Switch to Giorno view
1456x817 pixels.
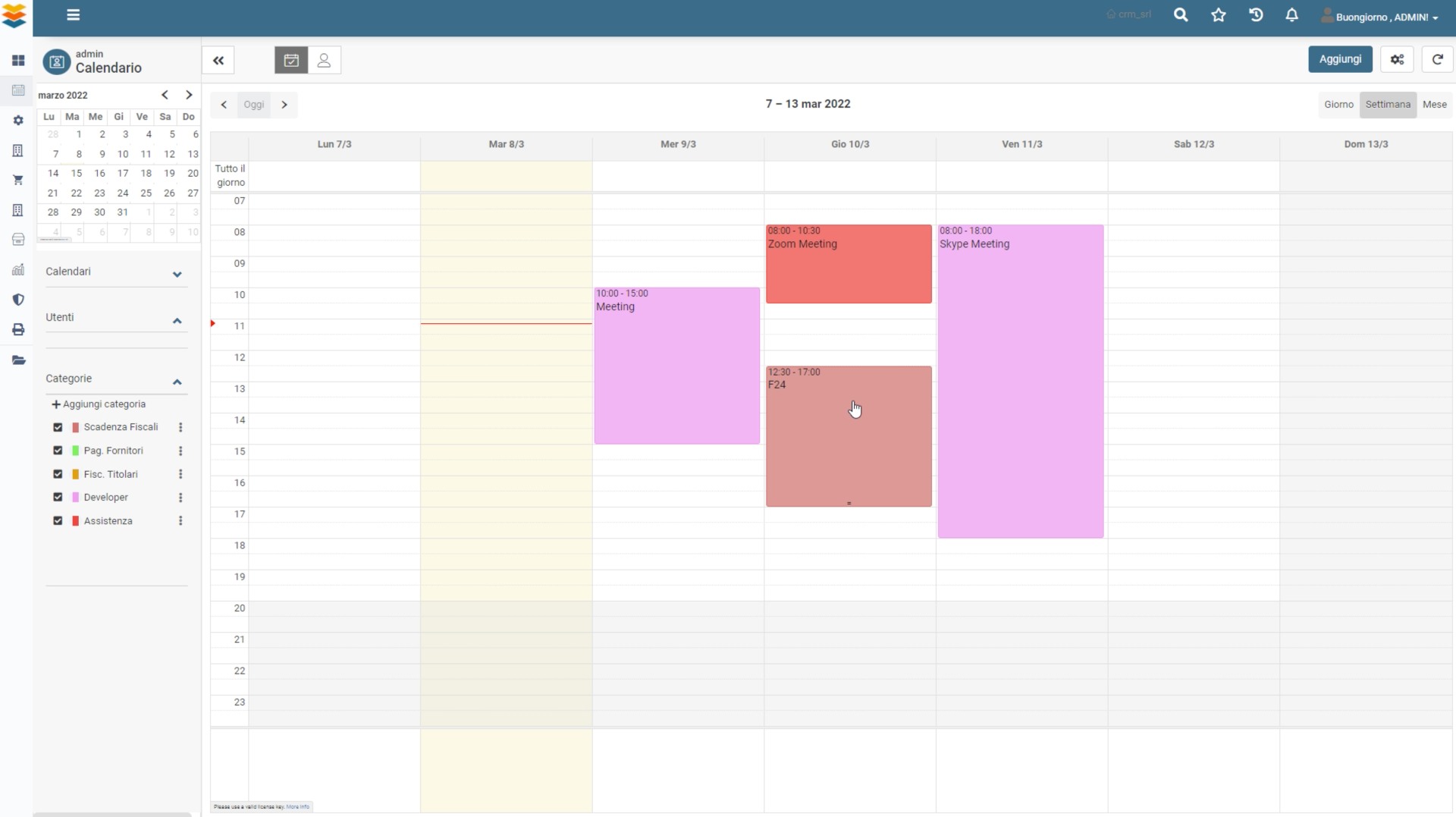click(1338, 105)
